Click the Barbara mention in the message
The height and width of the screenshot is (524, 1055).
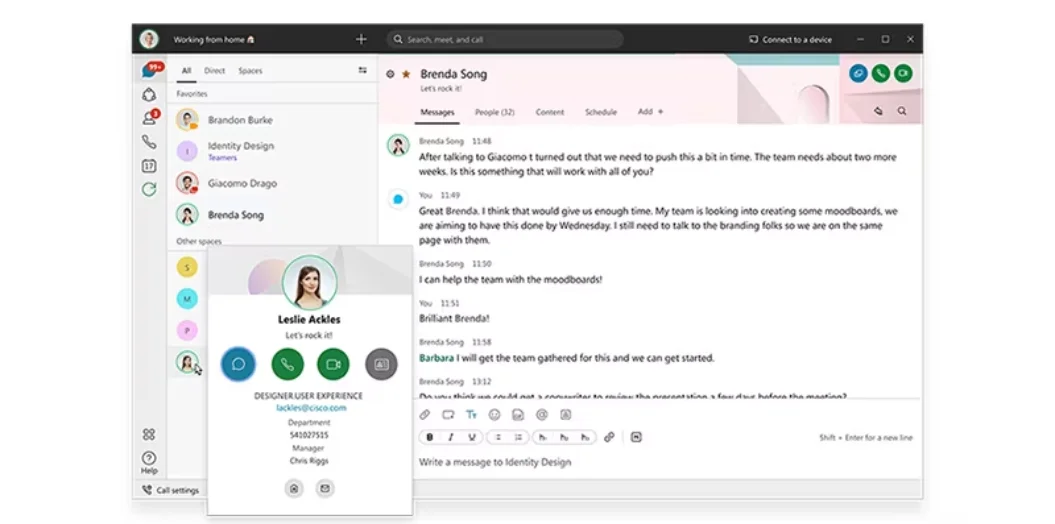pyautogui.click(x=436, y=358)
